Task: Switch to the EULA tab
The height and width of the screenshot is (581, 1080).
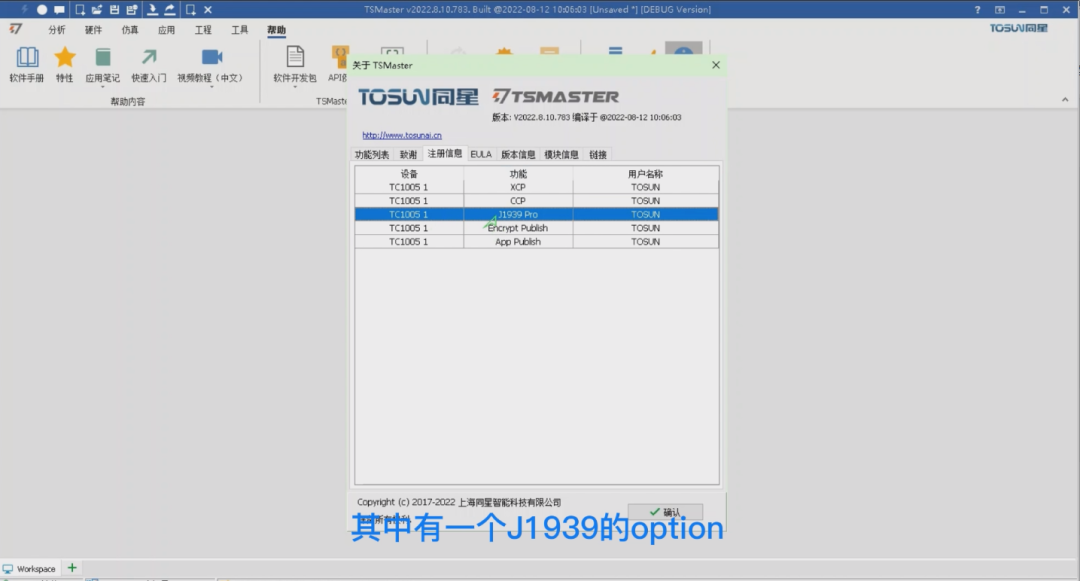Action: [x=481, y=154]
